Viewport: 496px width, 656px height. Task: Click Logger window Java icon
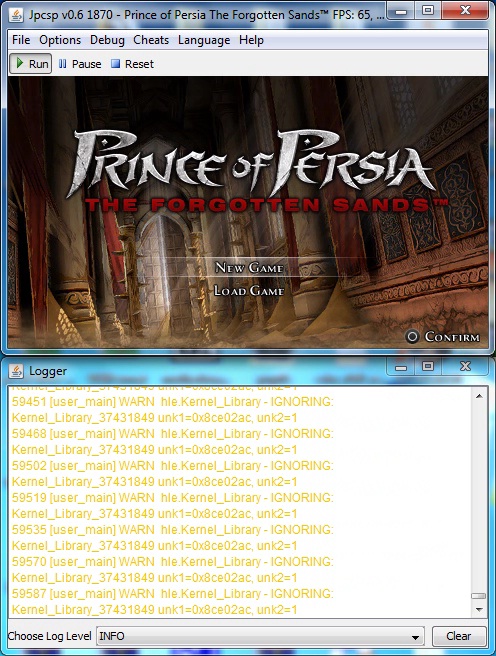point(16,371)
